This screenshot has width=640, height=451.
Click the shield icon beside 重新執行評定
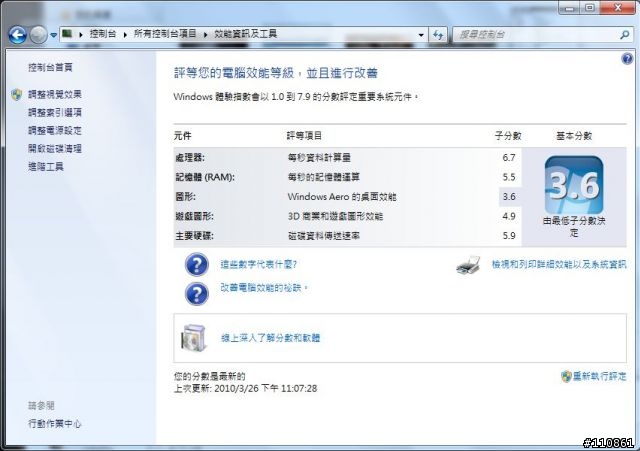pos(566,376)
